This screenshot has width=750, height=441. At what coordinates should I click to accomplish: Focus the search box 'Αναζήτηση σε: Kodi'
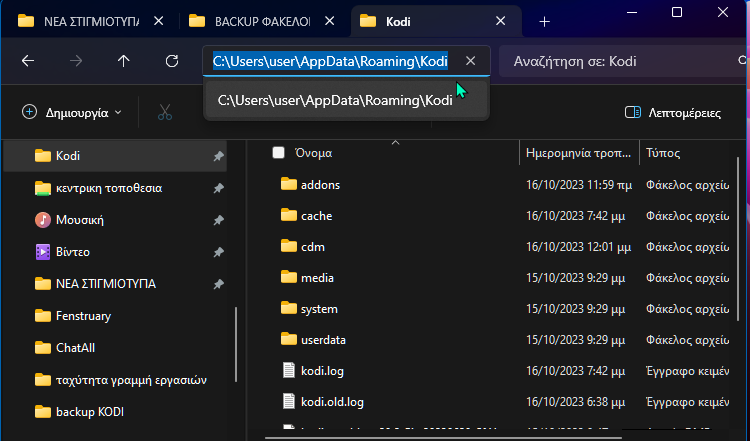click(622, 61)
